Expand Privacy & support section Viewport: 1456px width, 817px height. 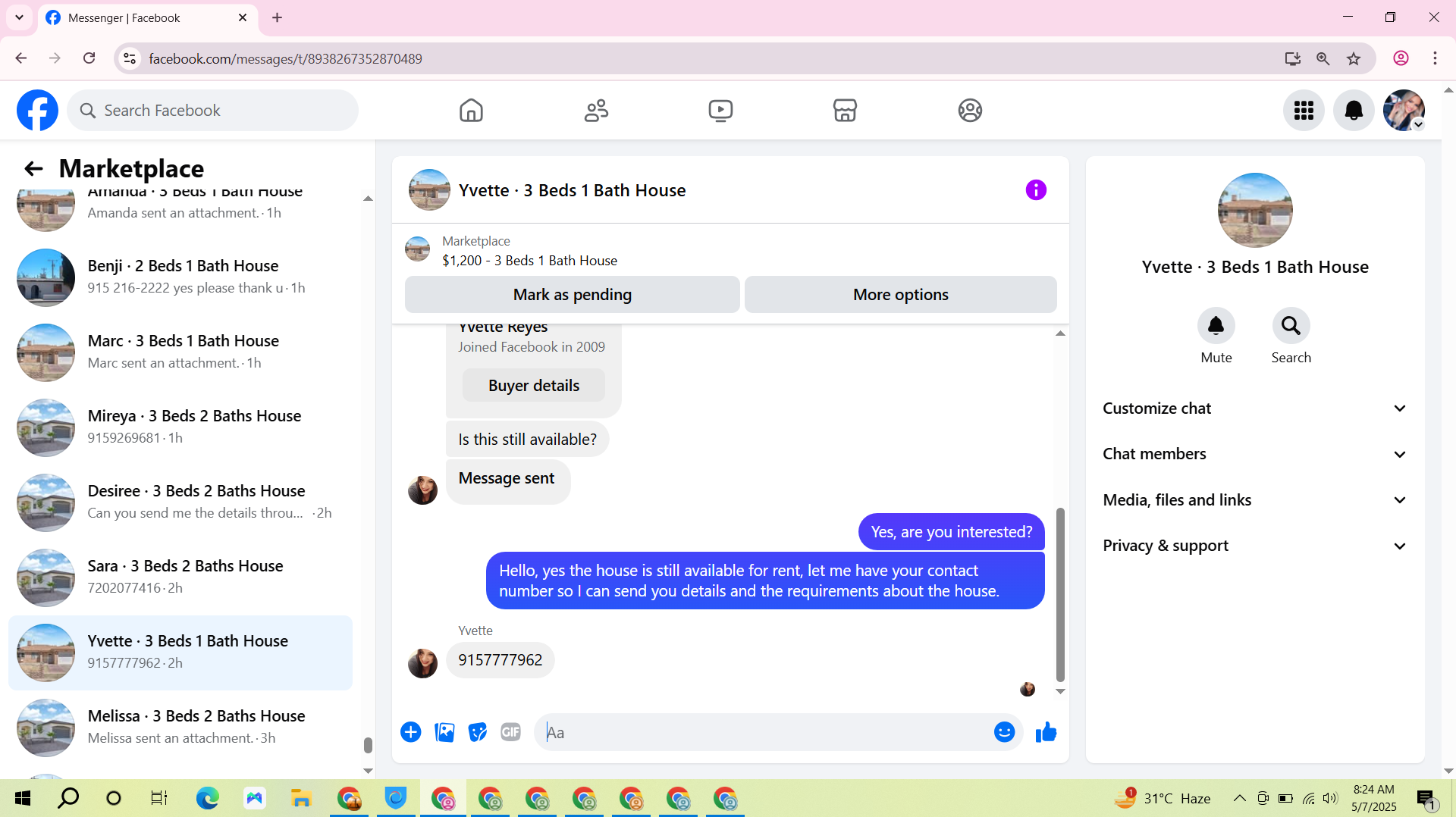1255,546
